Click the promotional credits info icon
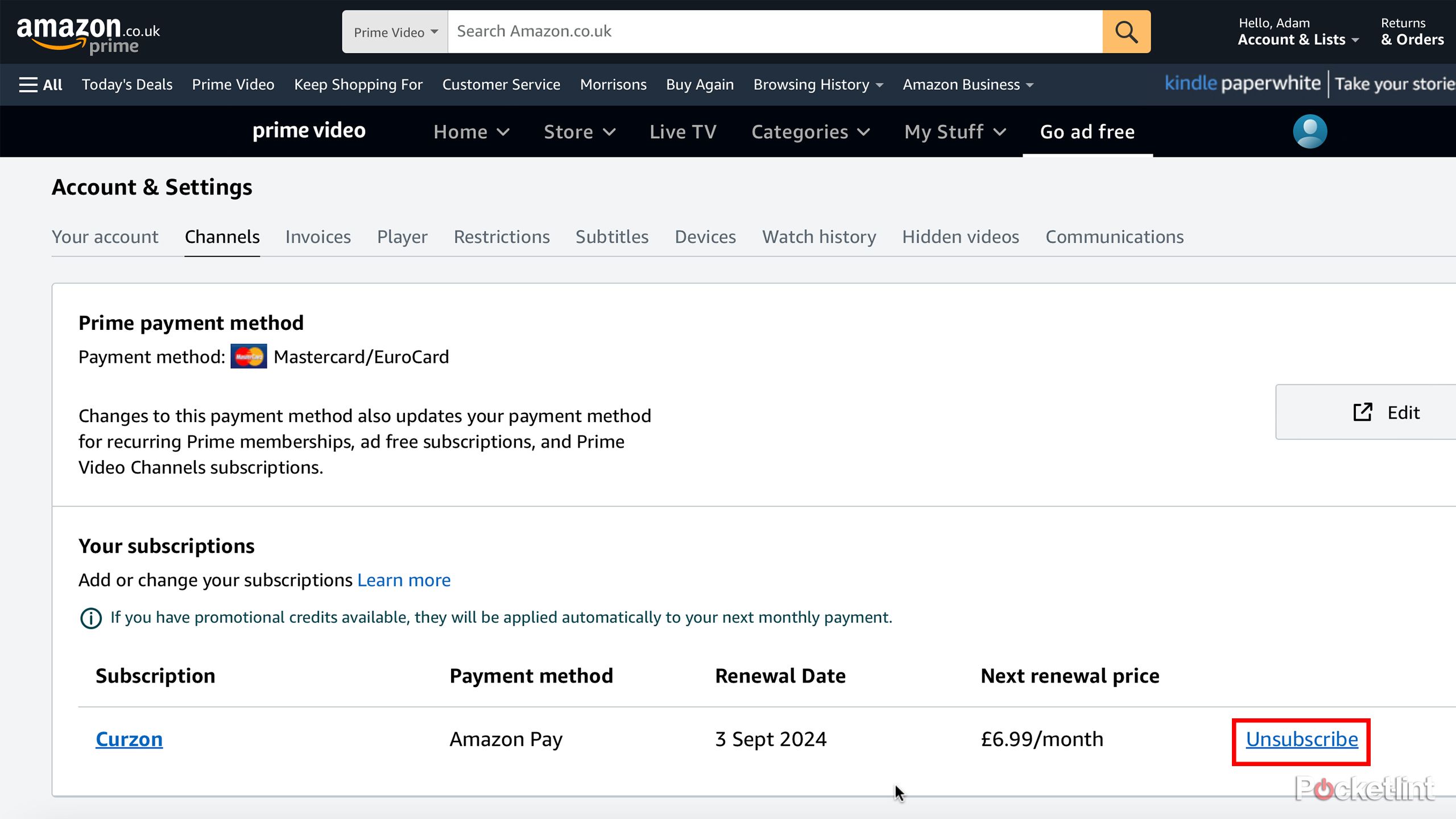The height and width of the screenshot is (819, 1456). point(91,618)
